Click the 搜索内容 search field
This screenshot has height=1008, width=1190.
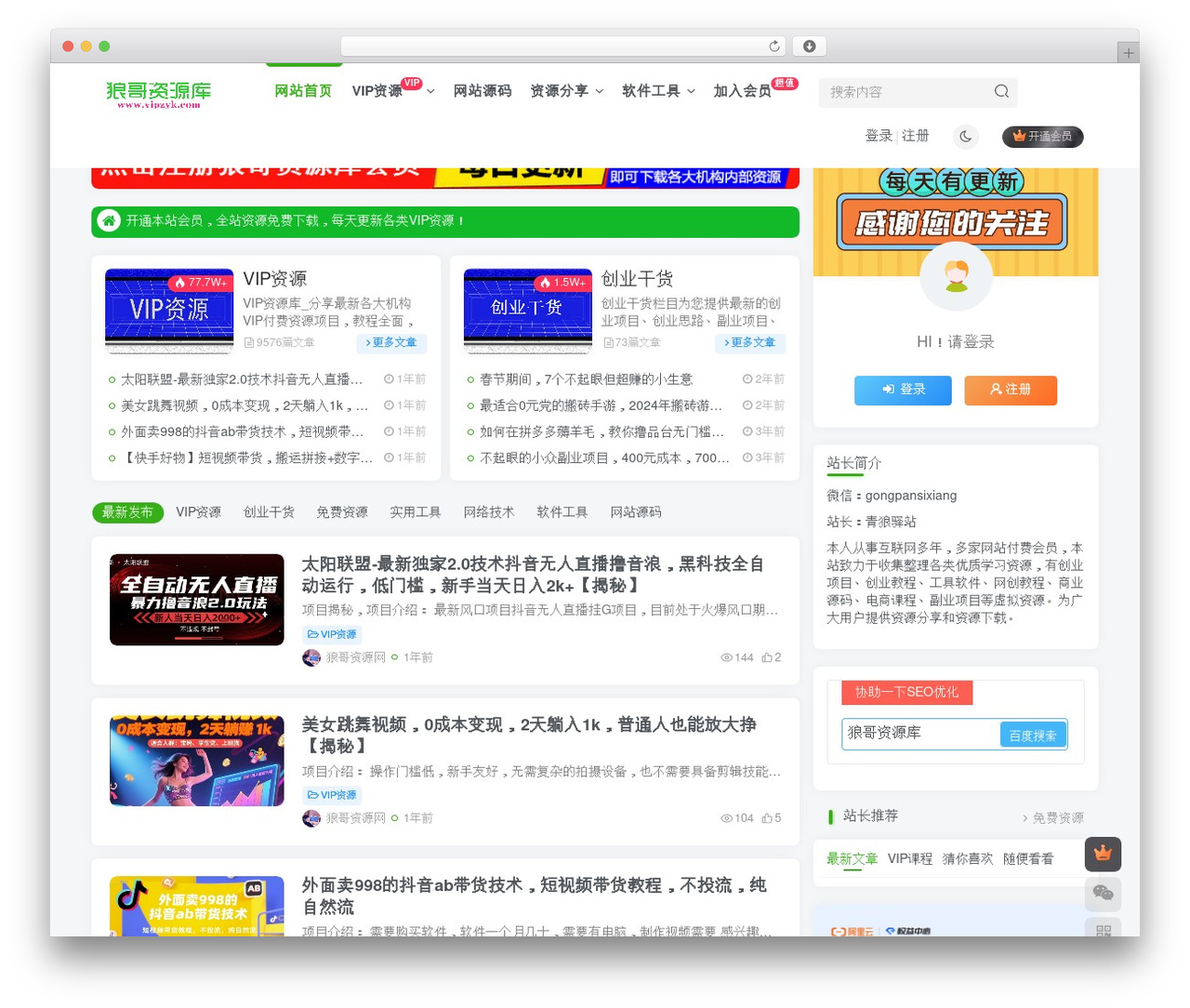(906, 92)
